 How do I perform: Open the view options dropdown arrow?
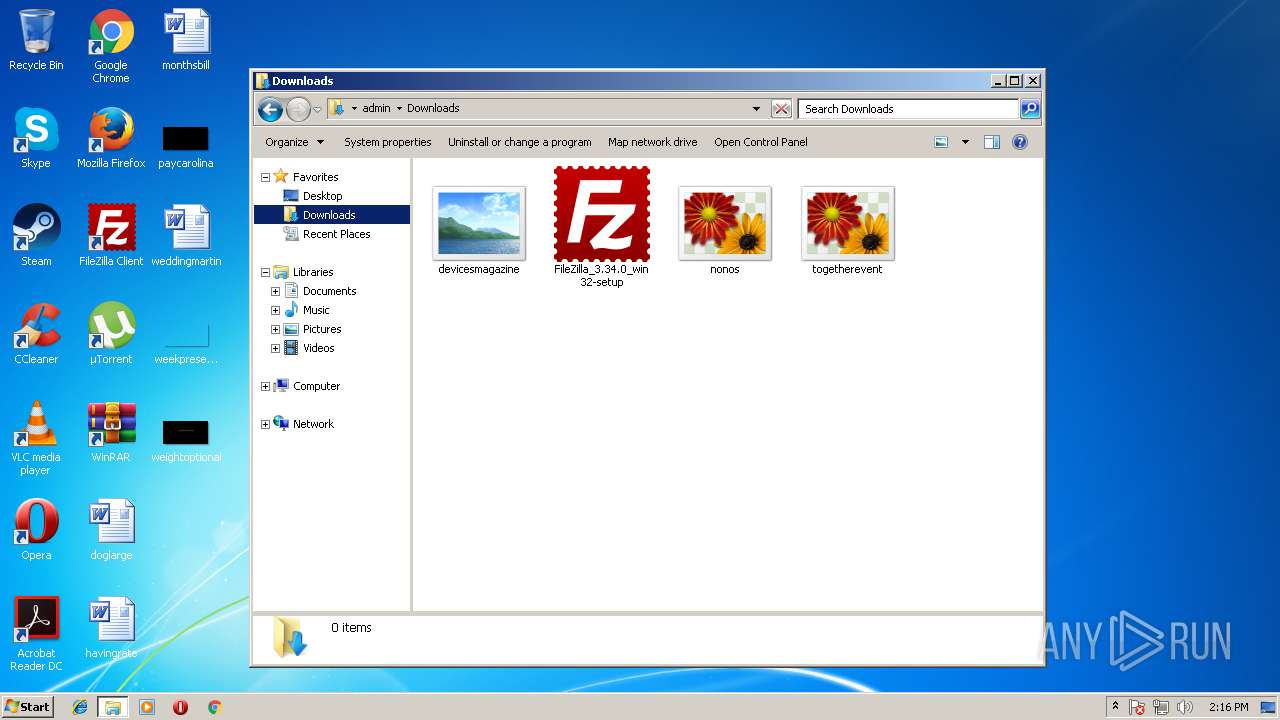965,142
